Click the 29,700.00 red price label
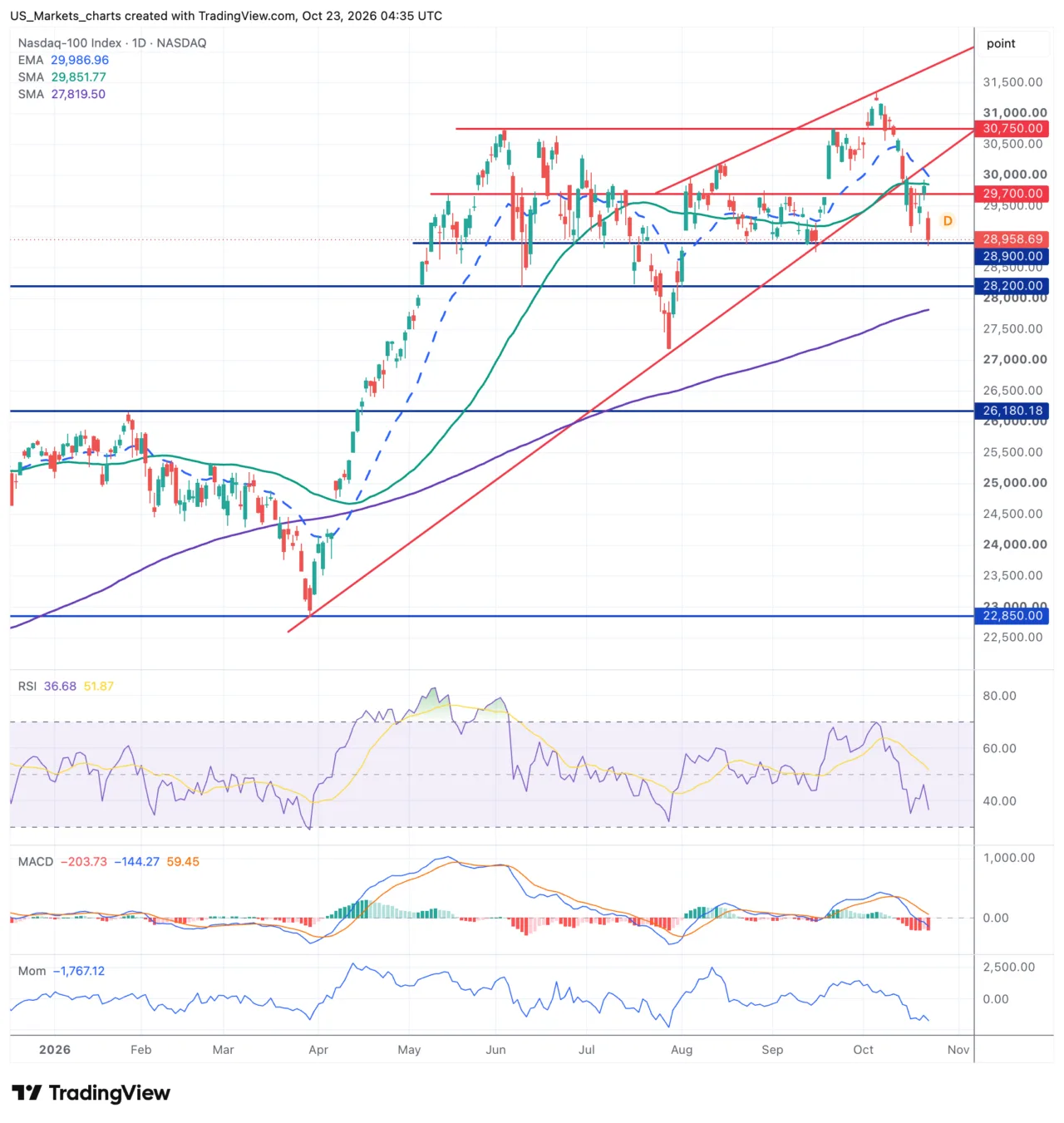Viewport: 1064px width, 1123px height. point(1012,194)
